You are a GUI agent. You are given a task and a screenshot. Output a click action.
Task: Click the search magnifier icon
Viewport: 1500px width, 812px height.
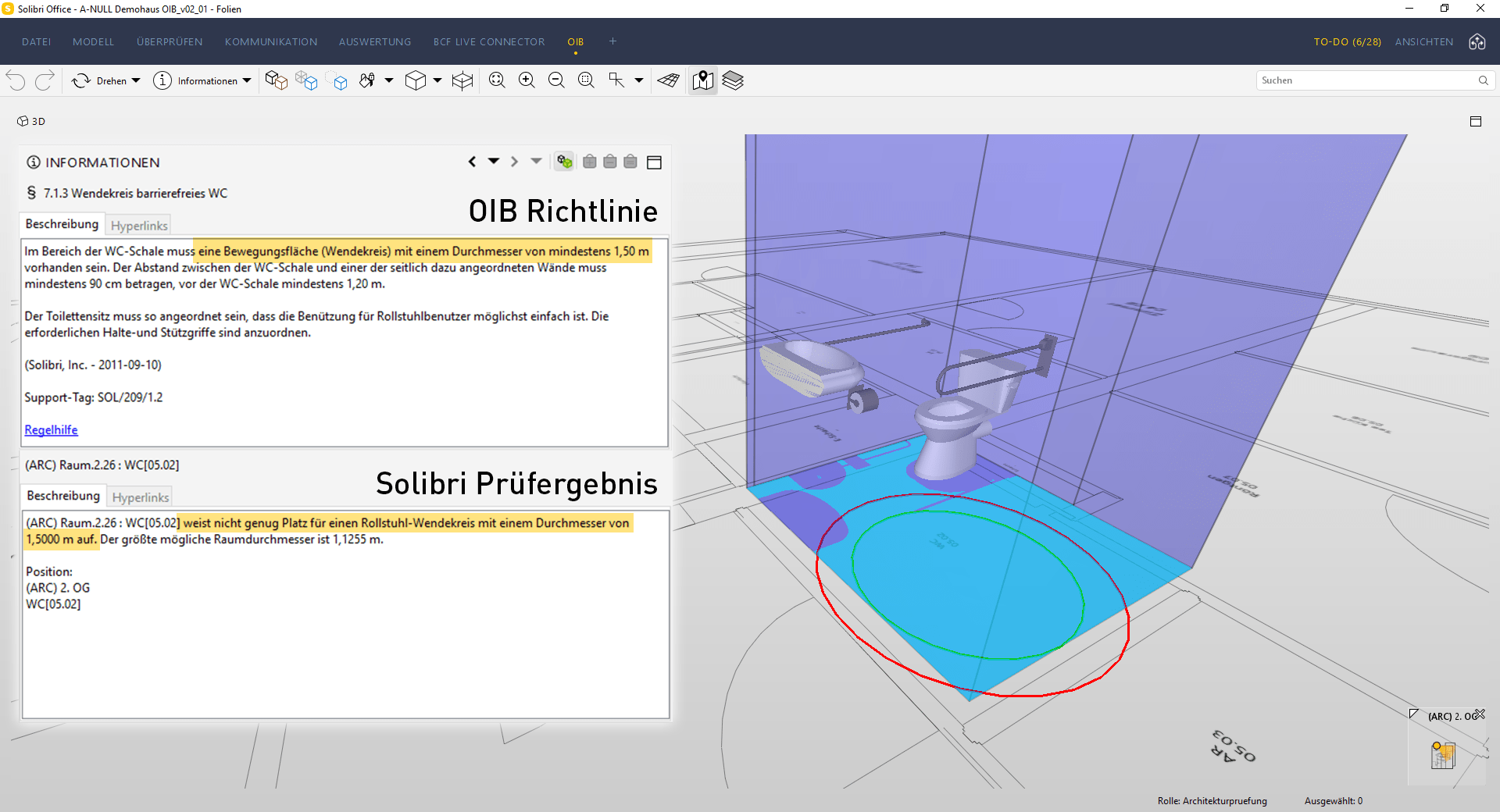1484,80
